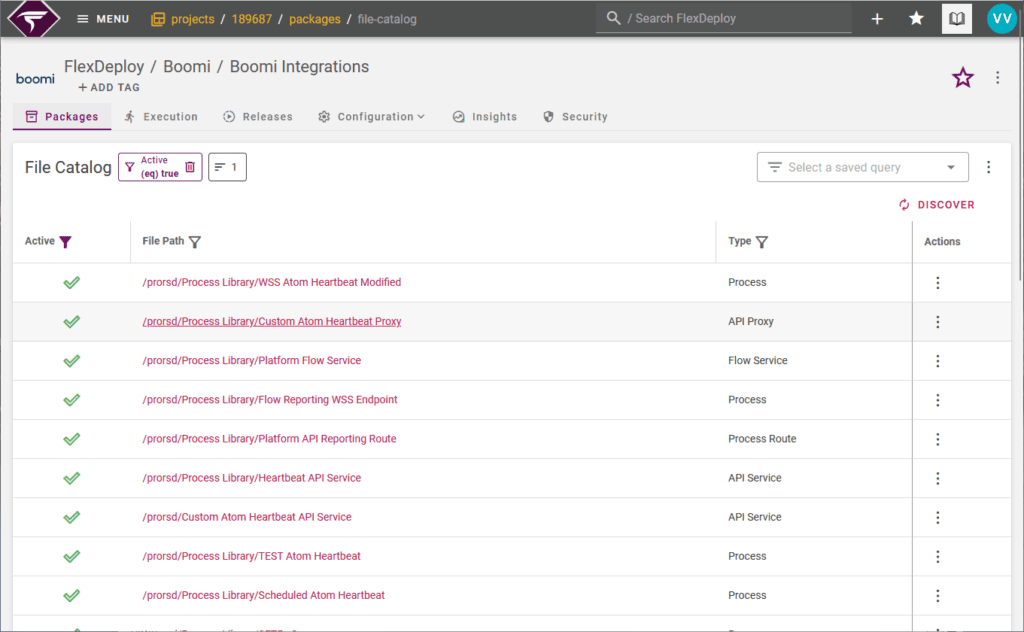Toggle active checkmark for Platform Flow Service
This screenshot has height=632, width=1024.
(72, 361)
